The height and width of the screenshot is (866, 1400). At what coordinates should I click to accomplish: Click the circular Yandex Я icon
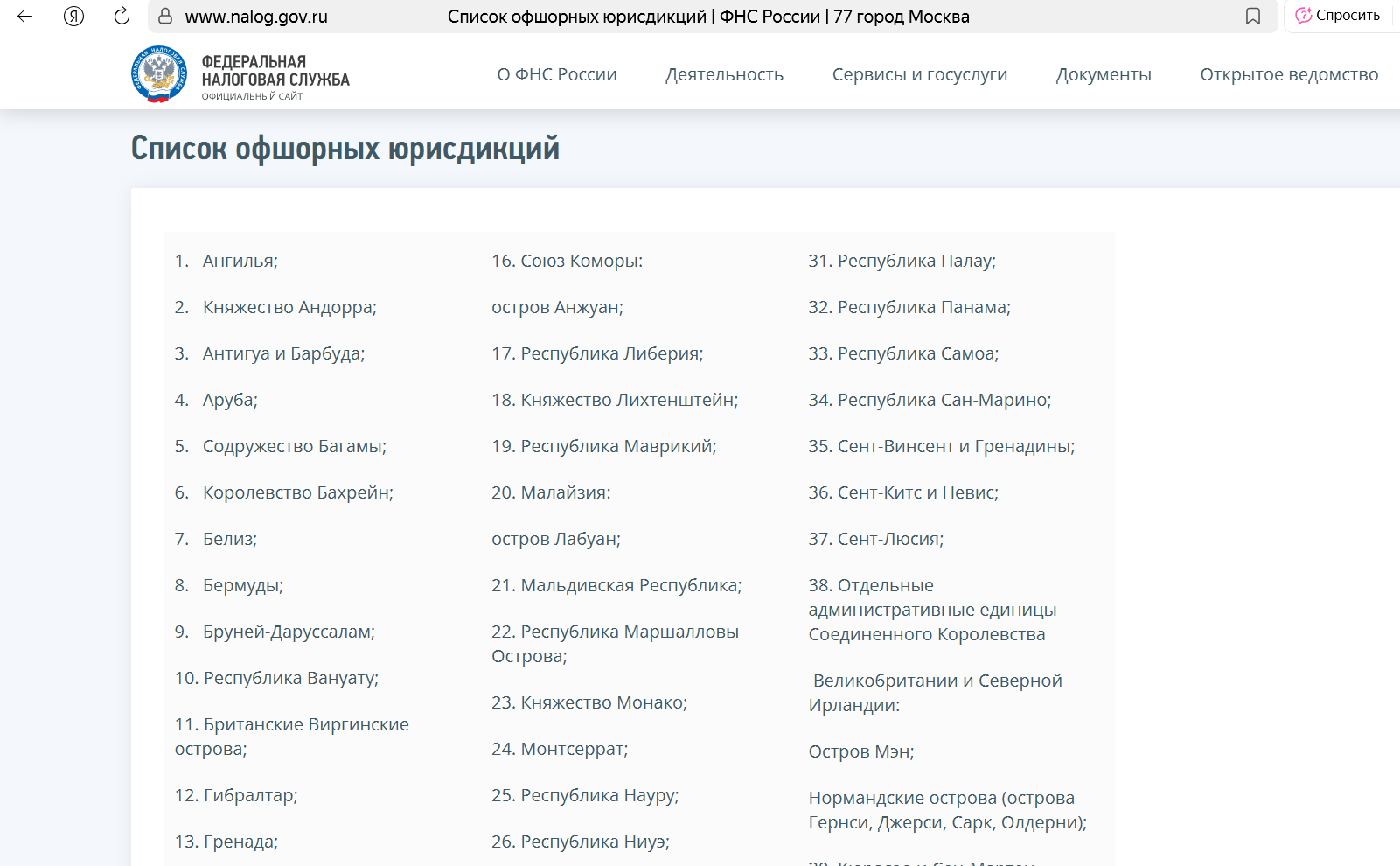click(71, 16)
